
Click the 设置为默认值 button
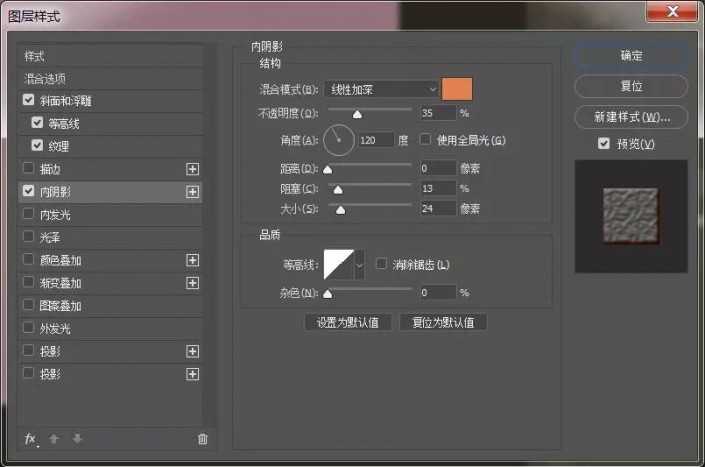[x=347, y=322]
